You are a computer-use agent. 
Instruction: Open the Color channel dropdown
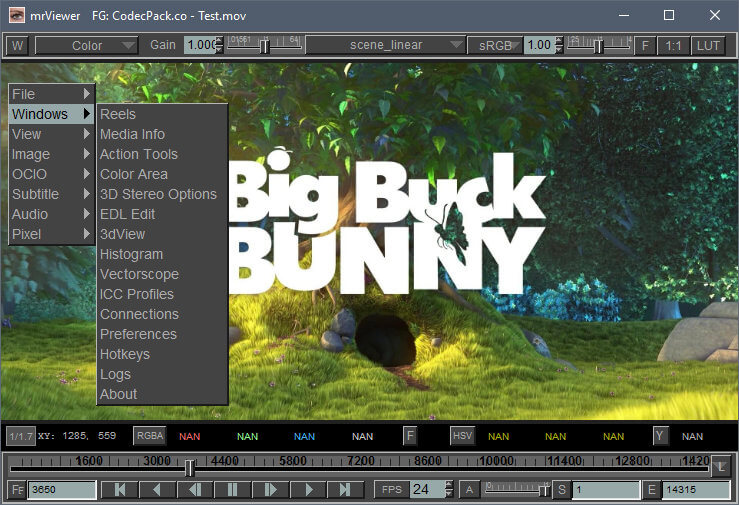point(87,45)
